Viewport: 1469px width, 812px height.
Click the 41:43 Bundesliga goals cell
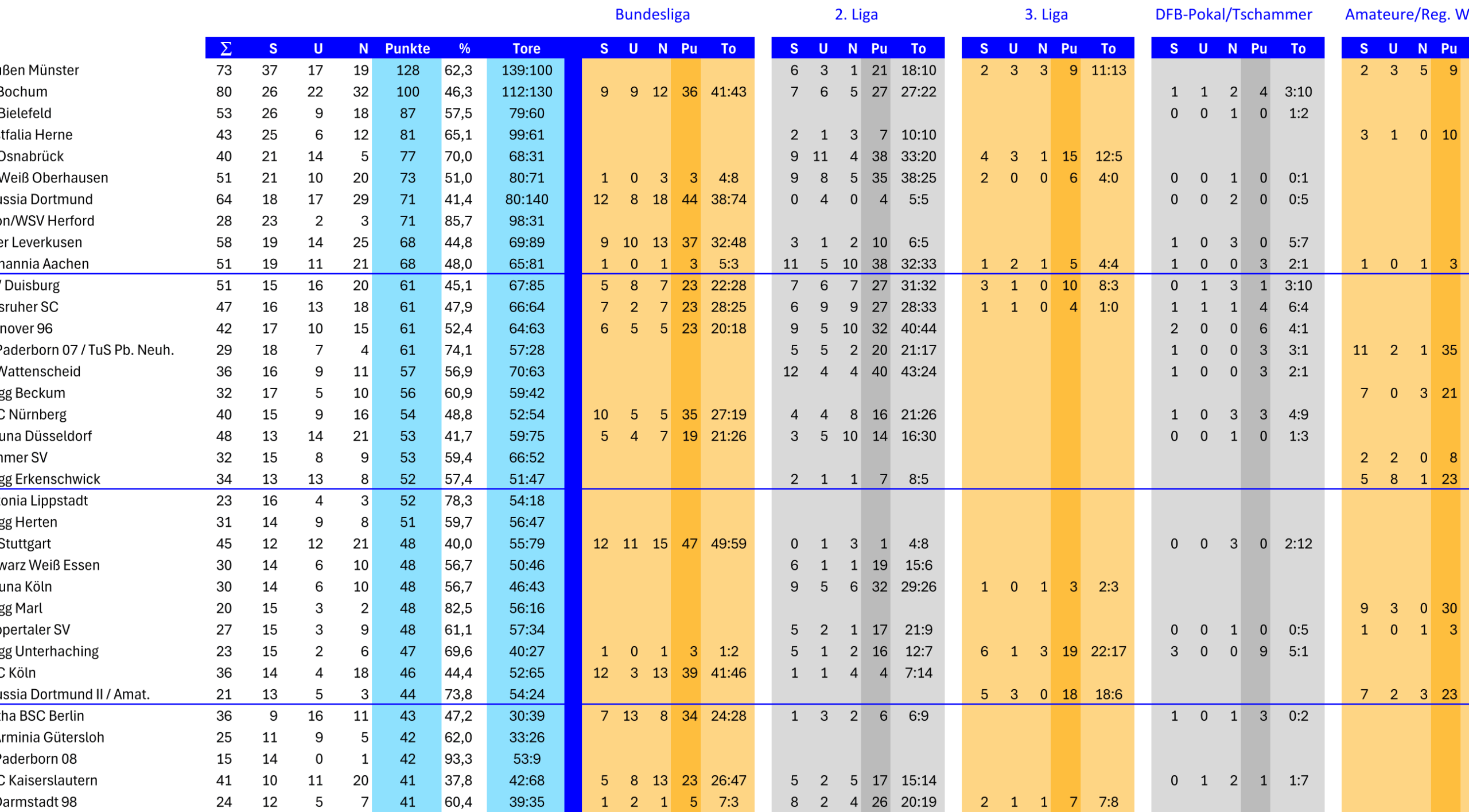point(728,92)
